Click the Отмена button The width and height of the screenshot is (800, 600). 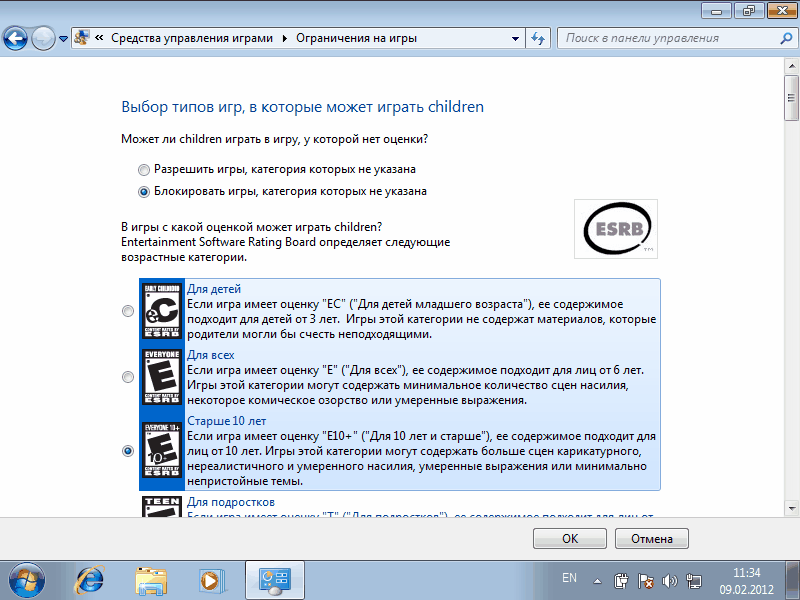tap(652, 538)
